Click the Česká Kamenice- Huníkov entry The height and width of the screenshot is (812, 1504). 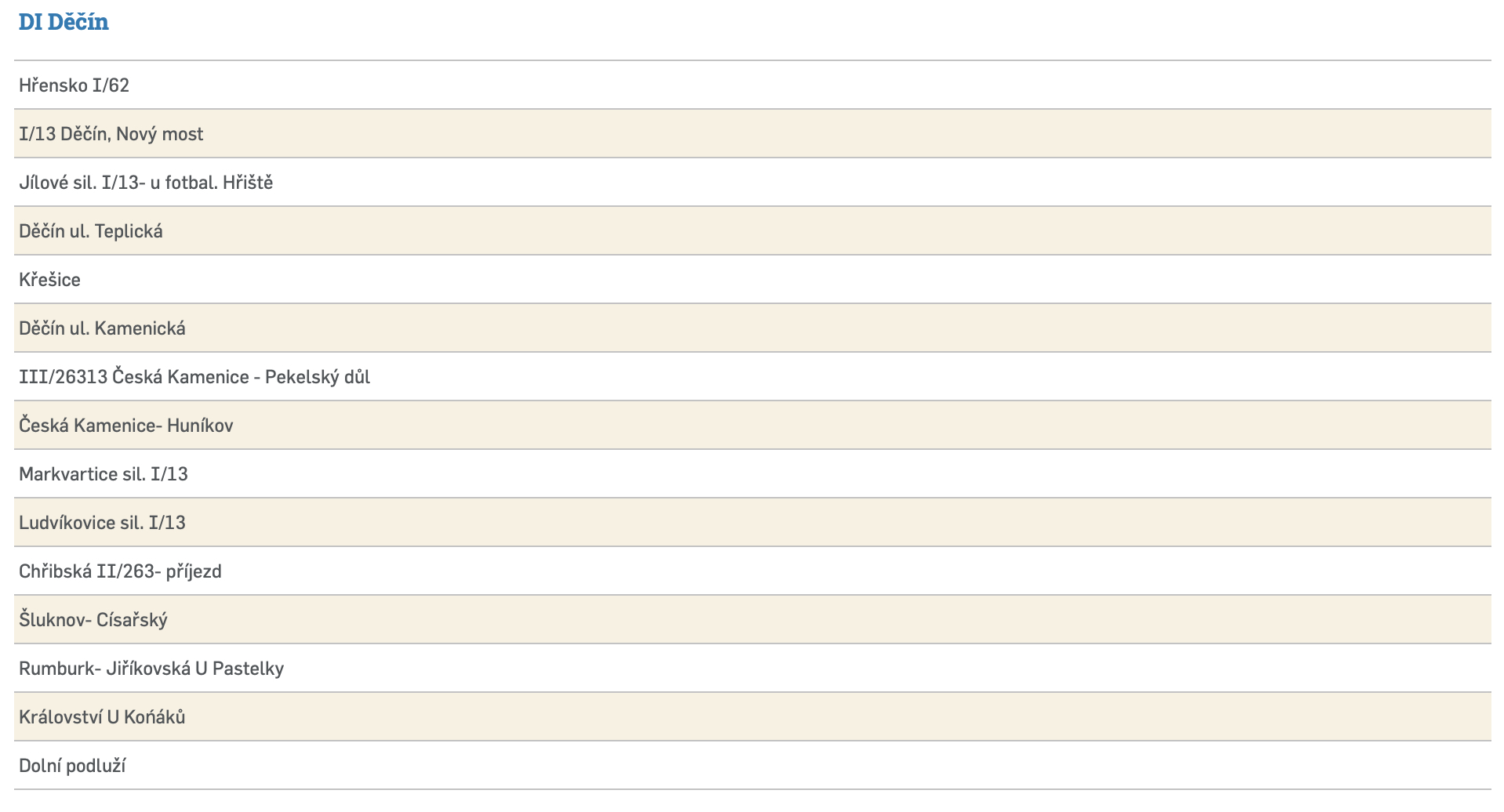[126, 426]
